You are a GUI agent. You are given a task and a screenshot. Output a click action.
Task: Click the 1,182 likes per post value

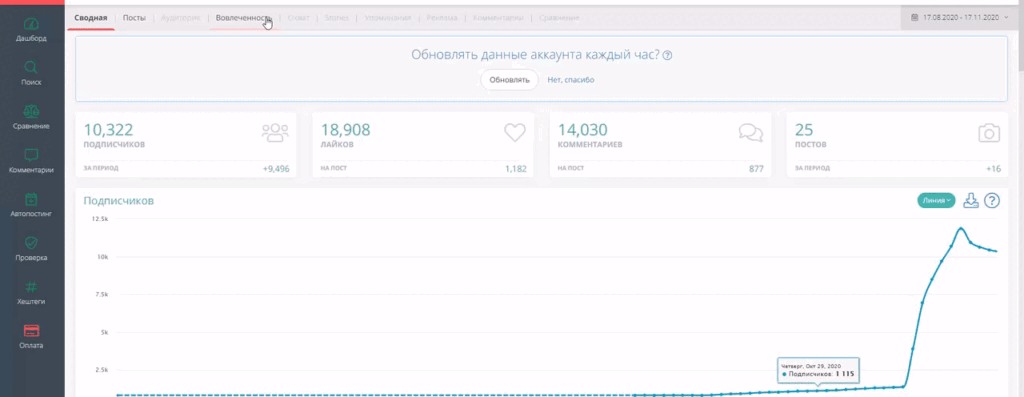tap(515, 168)
